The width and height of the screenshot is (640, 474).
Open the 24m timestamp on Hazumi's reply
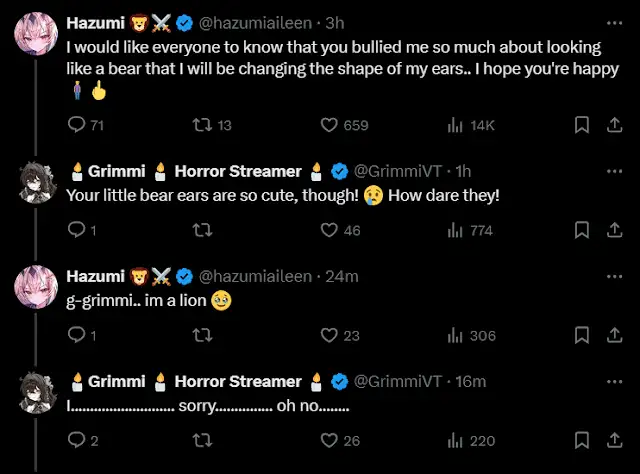341,276
